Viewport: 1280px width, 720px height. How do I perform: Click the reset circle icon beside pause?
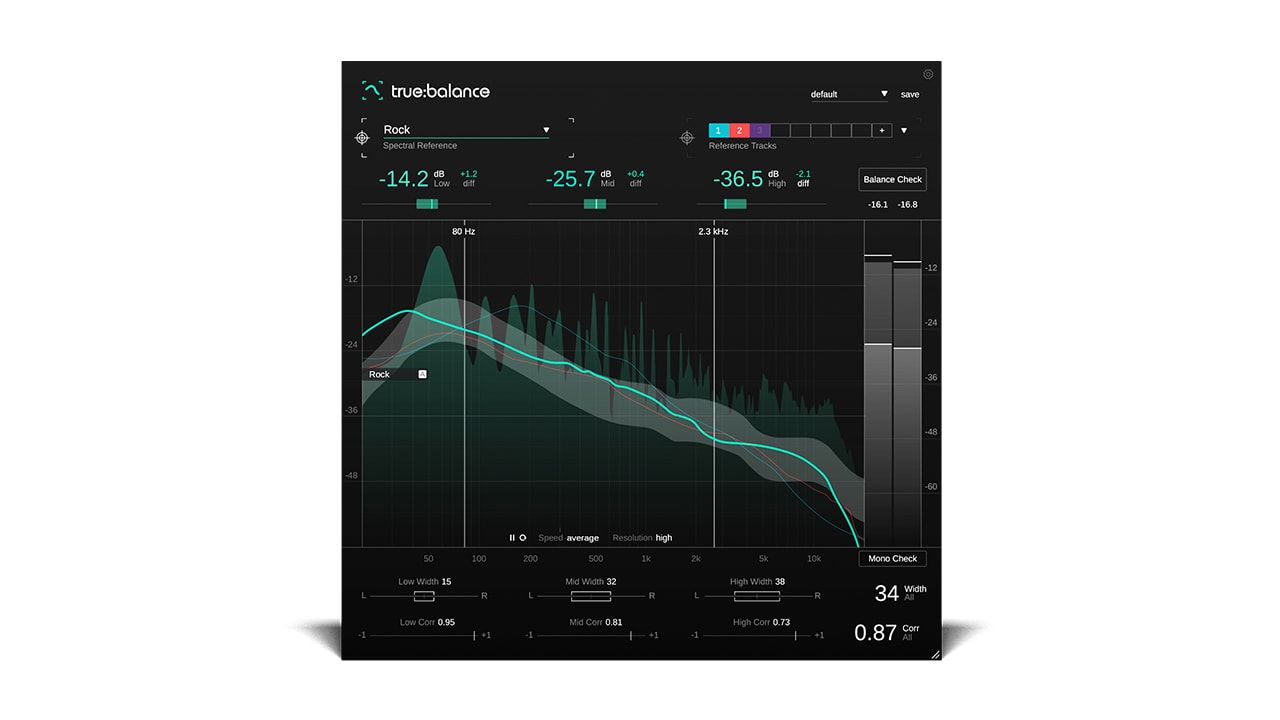click(x=523, y=538)
